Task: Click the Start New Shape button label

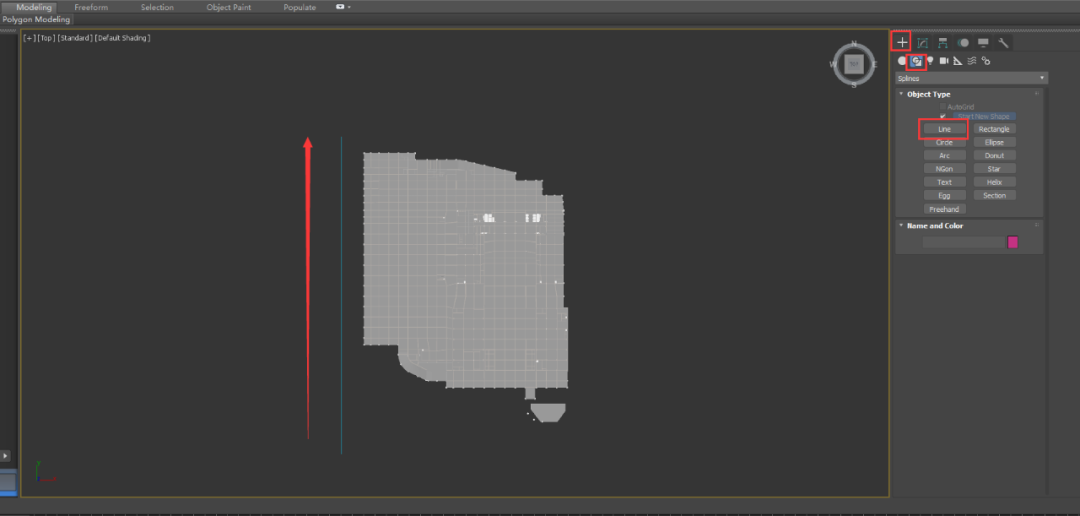Action: click(983, 116)
